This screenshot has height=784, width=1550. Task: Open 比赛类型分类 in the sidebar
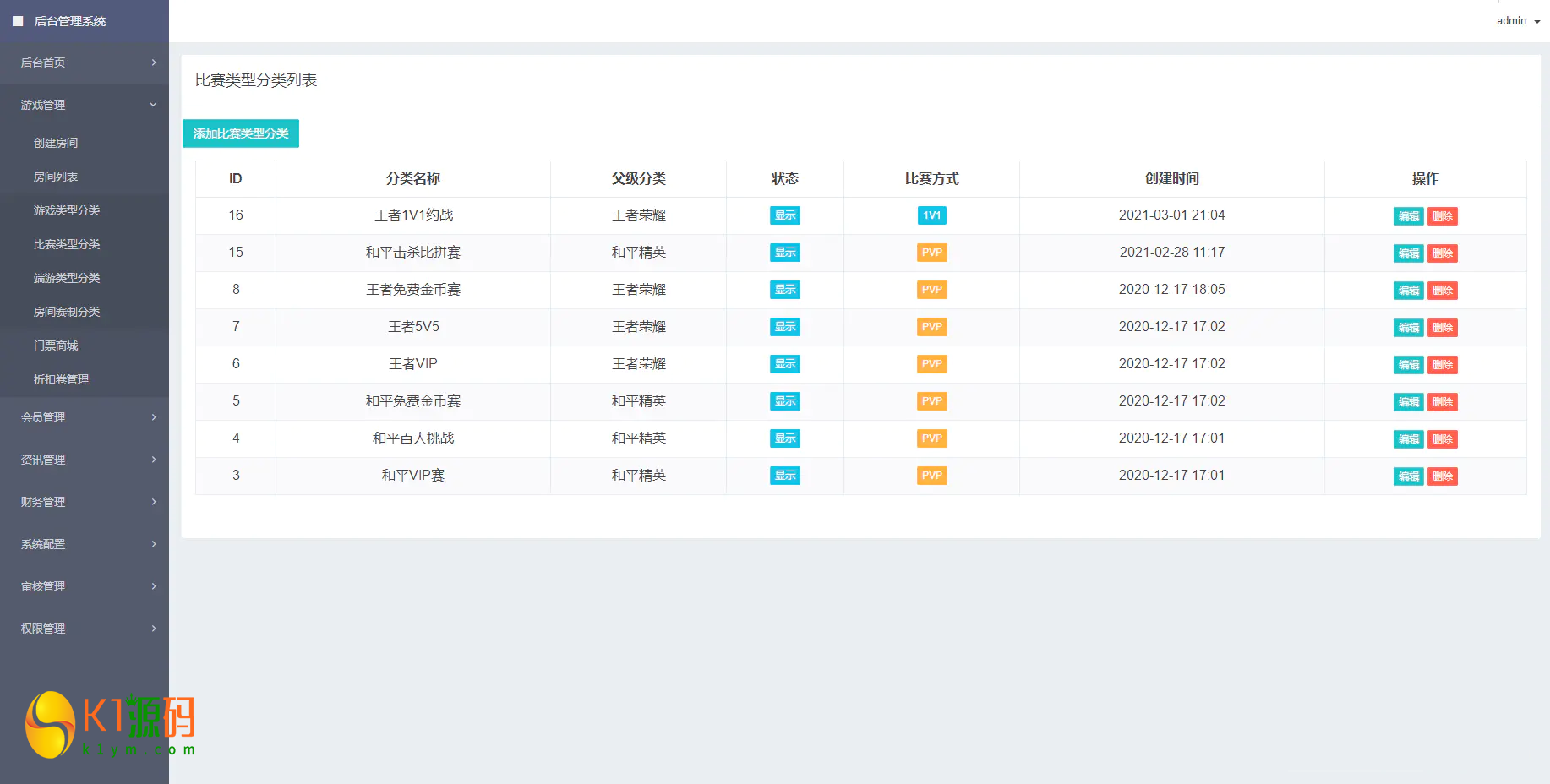pyautogui.click(x=67, y=244)
